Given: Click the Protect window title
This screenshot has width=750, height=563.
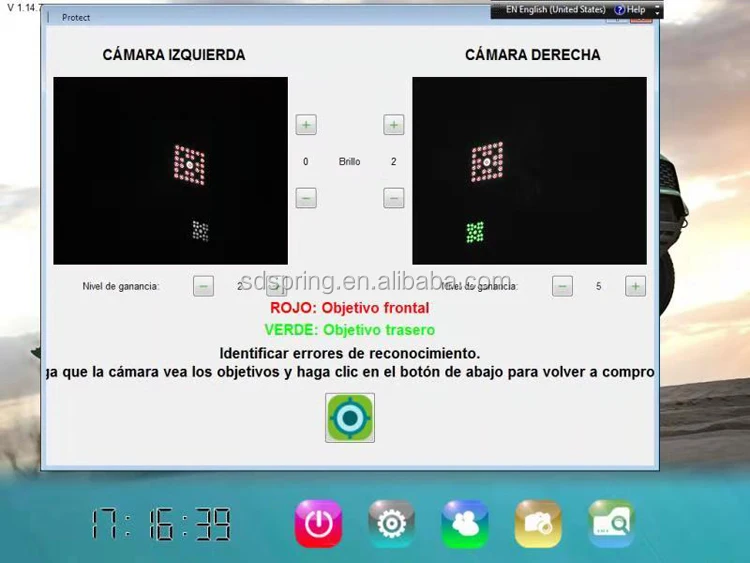Looking at the screenshot, I should coord(76,18).
